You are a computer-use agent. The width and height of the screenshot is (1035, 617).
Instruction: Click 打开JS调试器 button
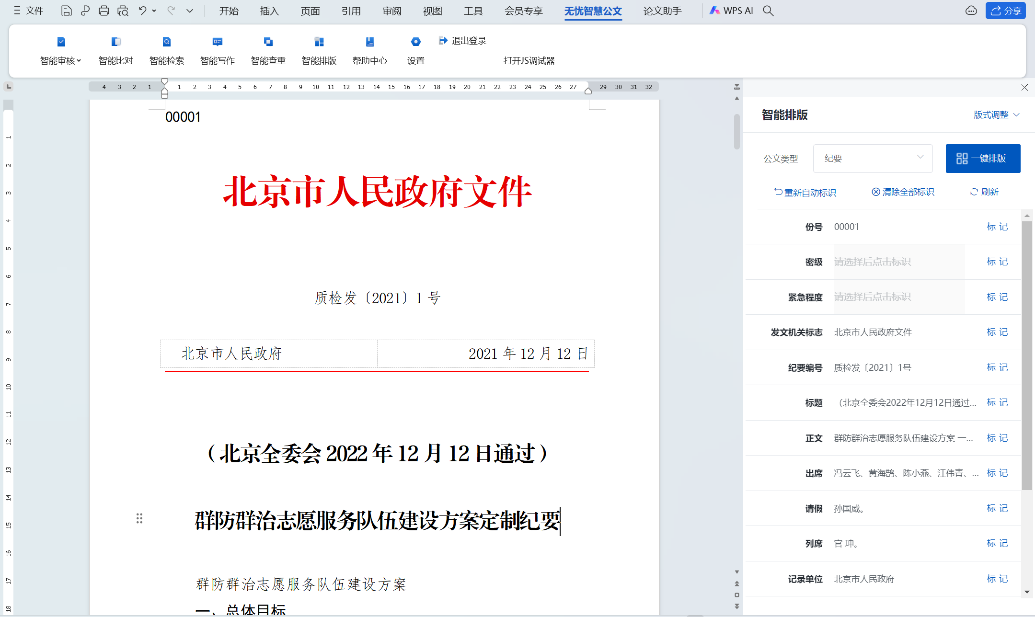(x=529, y=61)
